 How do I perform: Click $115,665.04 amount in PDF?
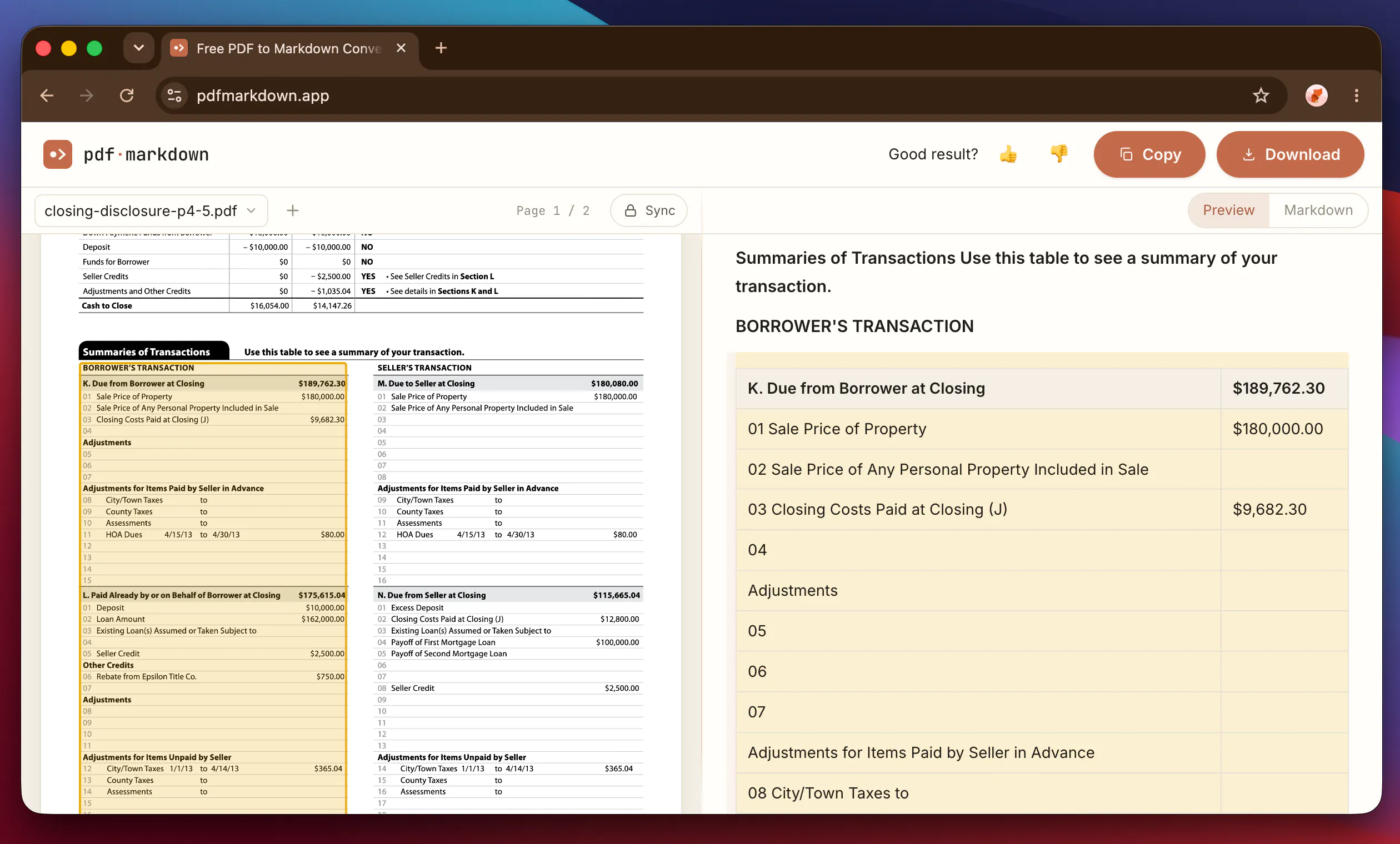(617, 595)
